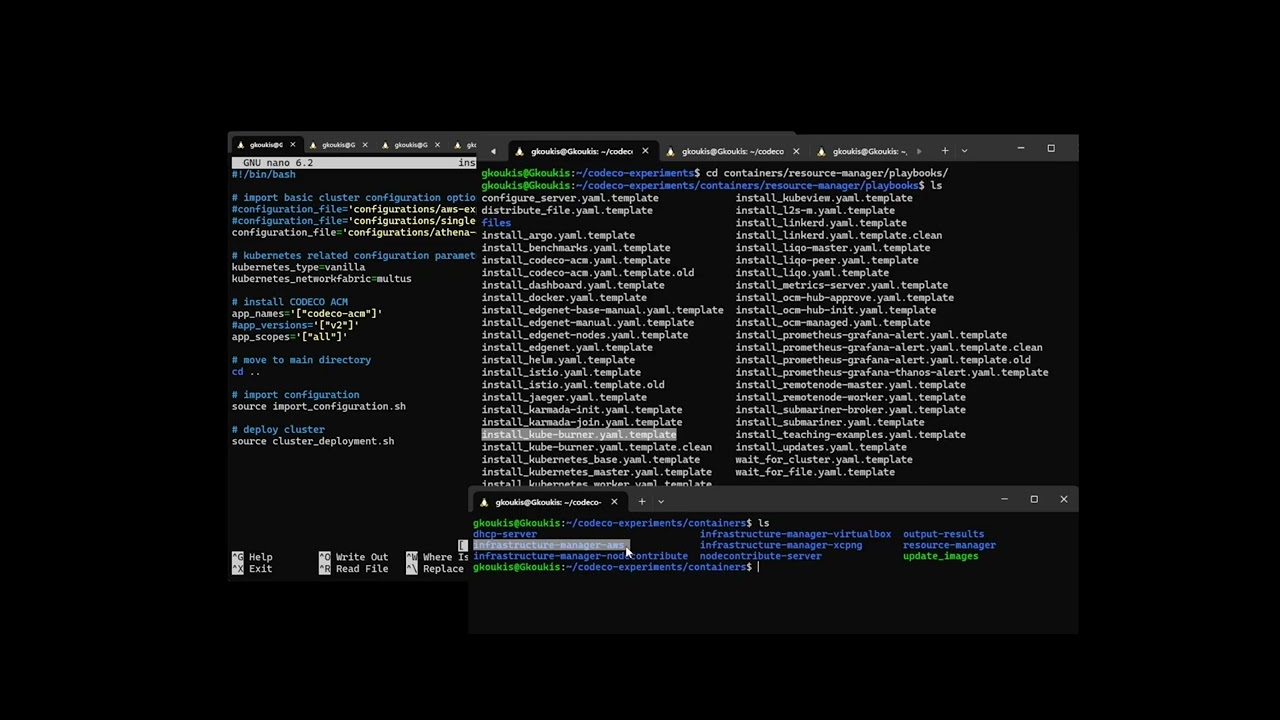Viewport: 1280px width, 720px height.
Task: Click the containers terminal command prompt cursor
Action: click(758, 567)
